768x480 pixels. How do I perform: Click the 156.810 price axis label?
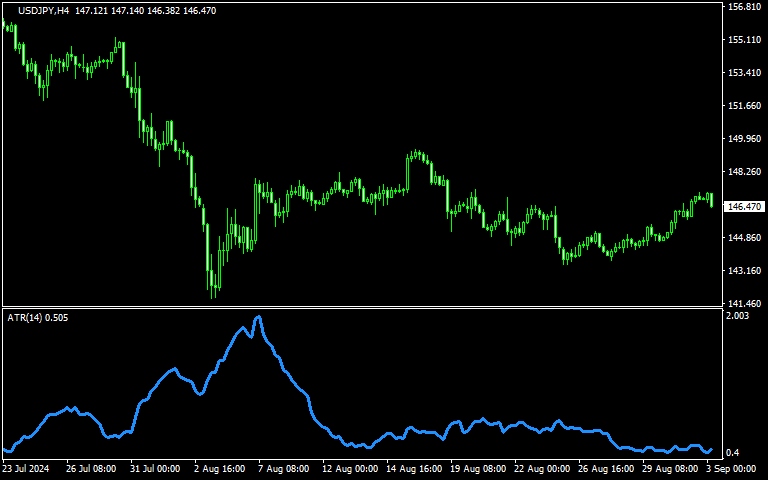[x=745, y=7]
